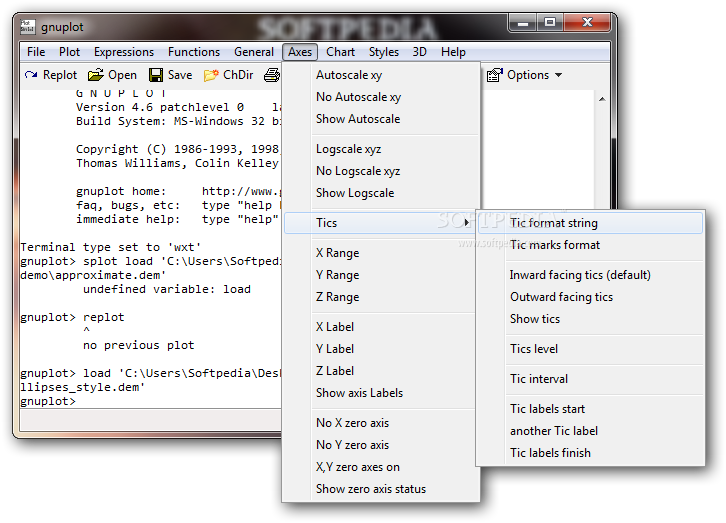Choose Z Range from Axes menu
726x523 pixels.
tap(381, 297)
